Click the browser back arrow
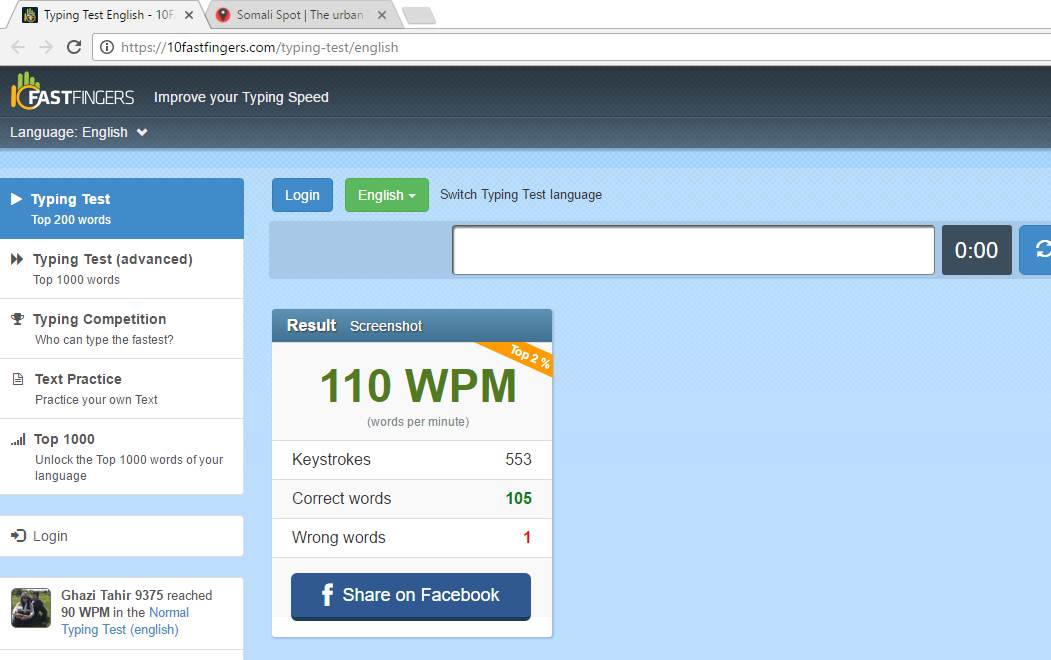The width and height of the screenshot is (1051, 660). click(x=18, y=47)
